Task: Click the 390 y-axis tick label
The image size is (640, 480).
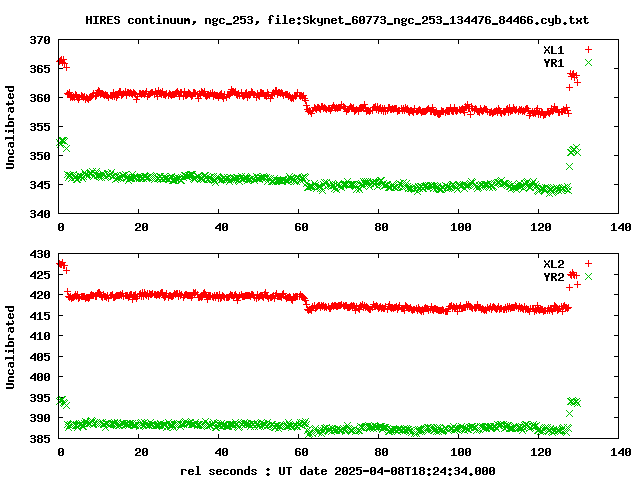Action: click(40, 418)
